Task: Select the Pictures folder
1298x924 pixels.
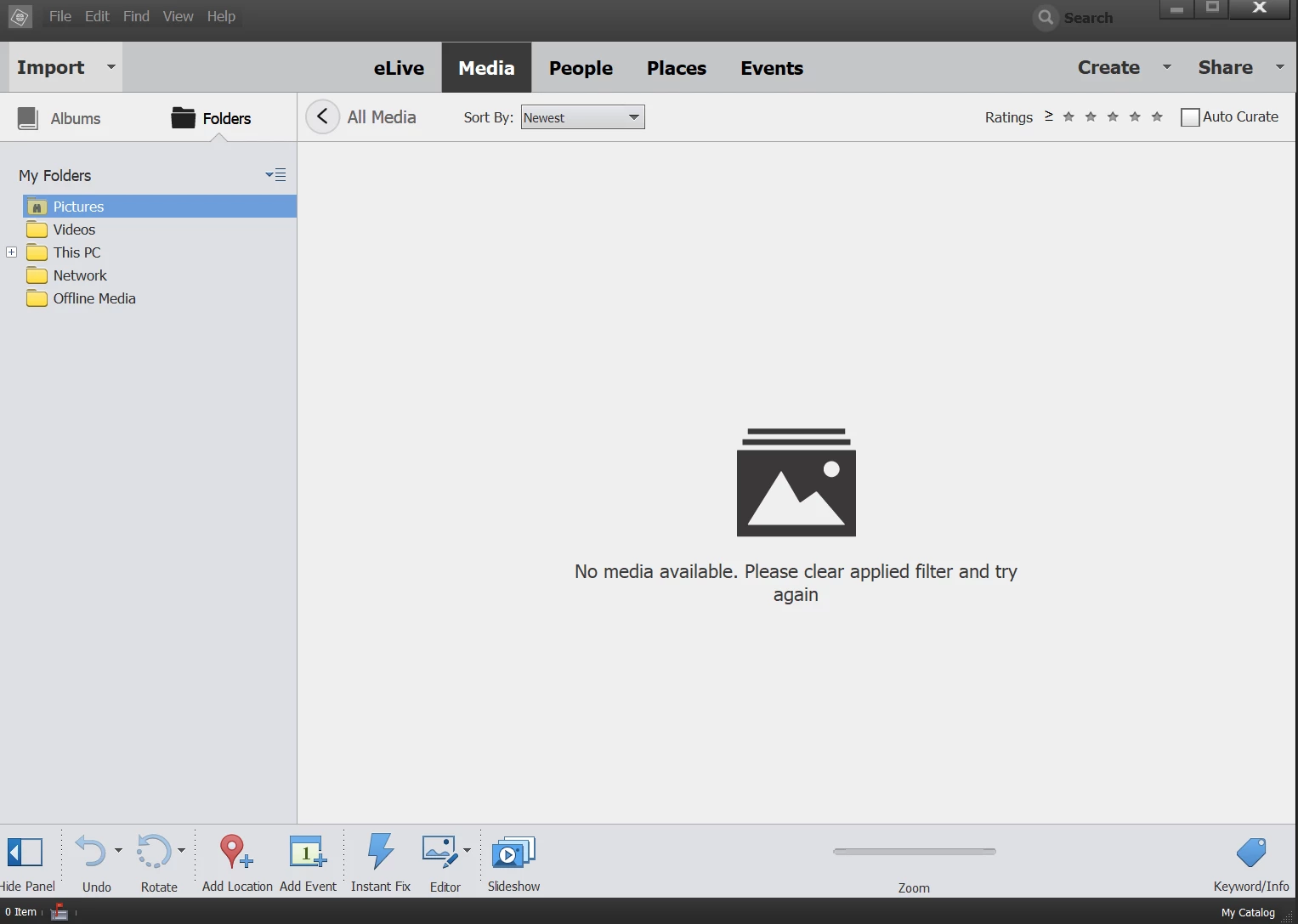Action: [x=160, y=207]
